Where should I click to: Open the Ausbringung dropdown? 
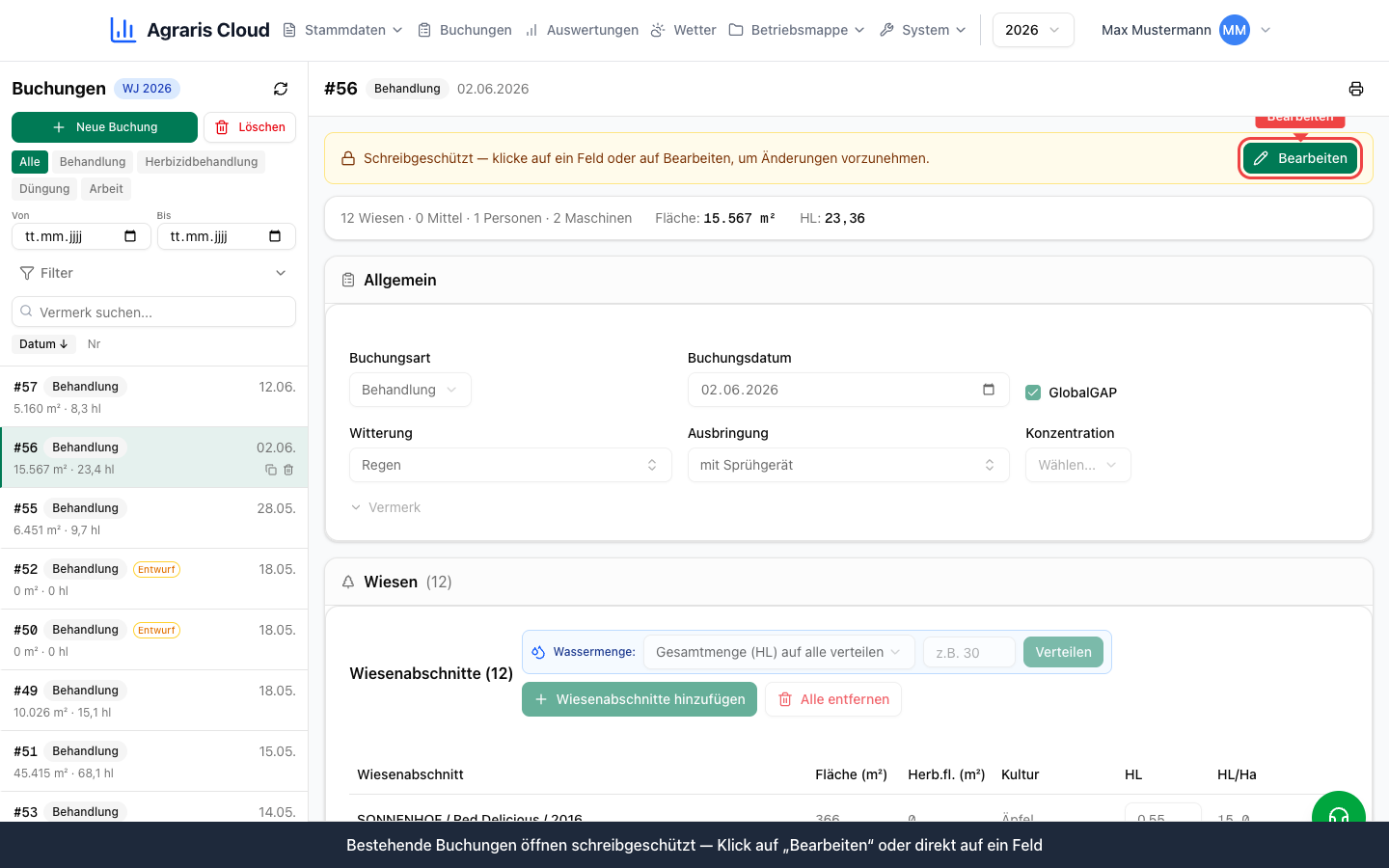[x=848, y=465]
